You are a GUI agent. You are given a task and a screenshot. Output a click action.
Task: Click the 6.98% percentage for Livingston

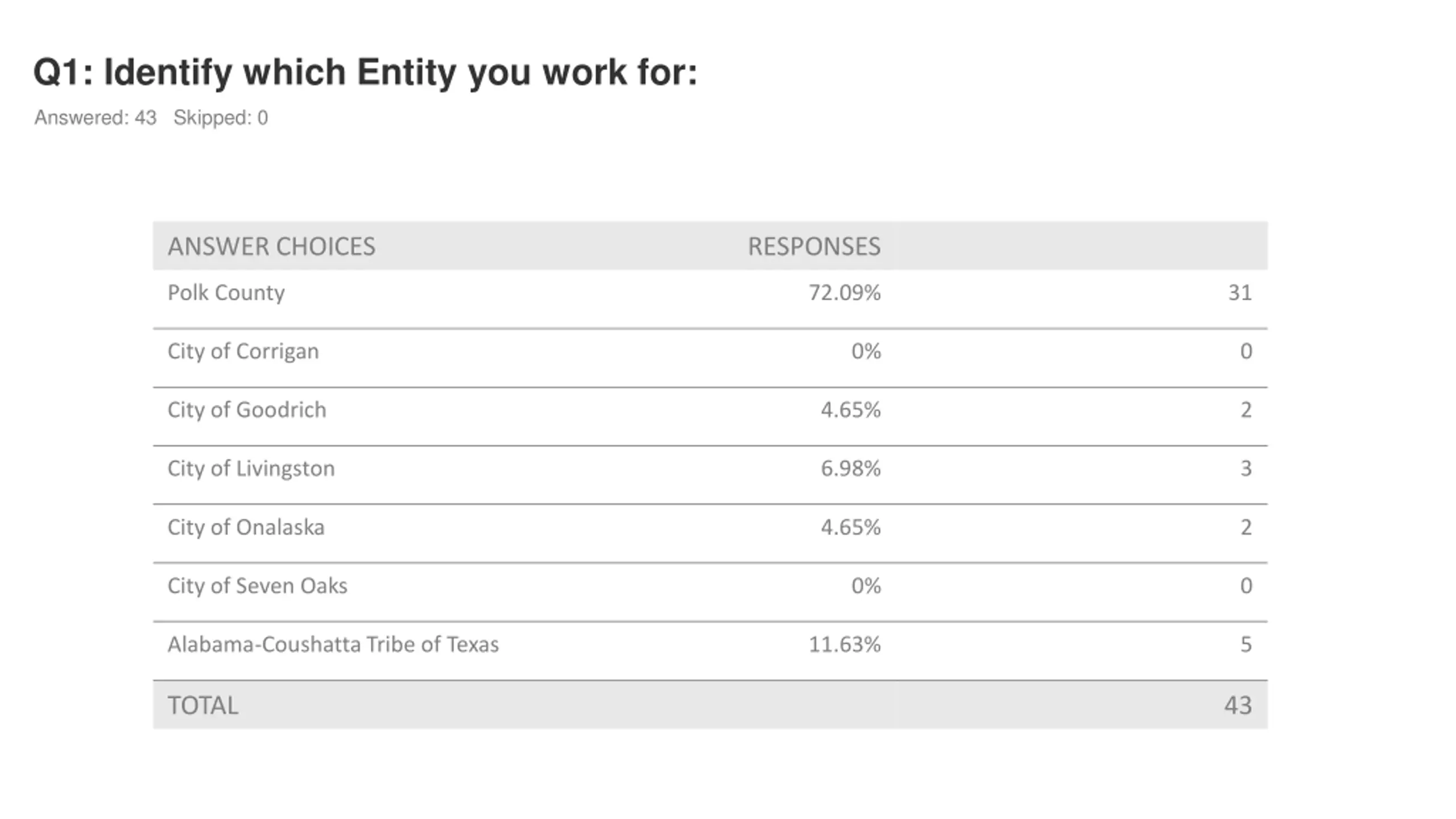click(x=850, y=469)
